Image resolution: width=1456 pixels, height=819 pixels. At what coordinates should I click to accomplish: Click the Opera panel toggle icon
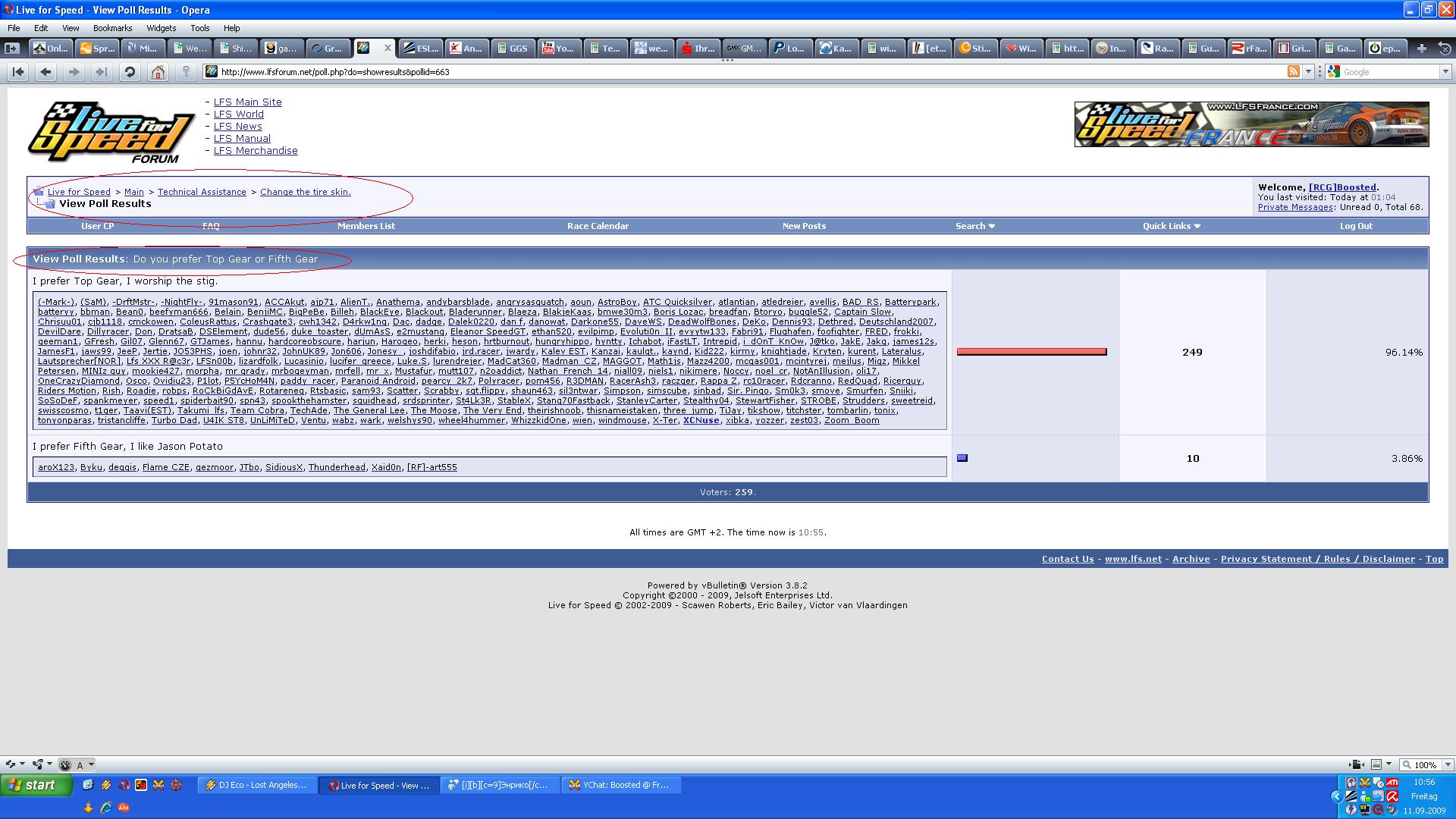click(x=11, y=48)
